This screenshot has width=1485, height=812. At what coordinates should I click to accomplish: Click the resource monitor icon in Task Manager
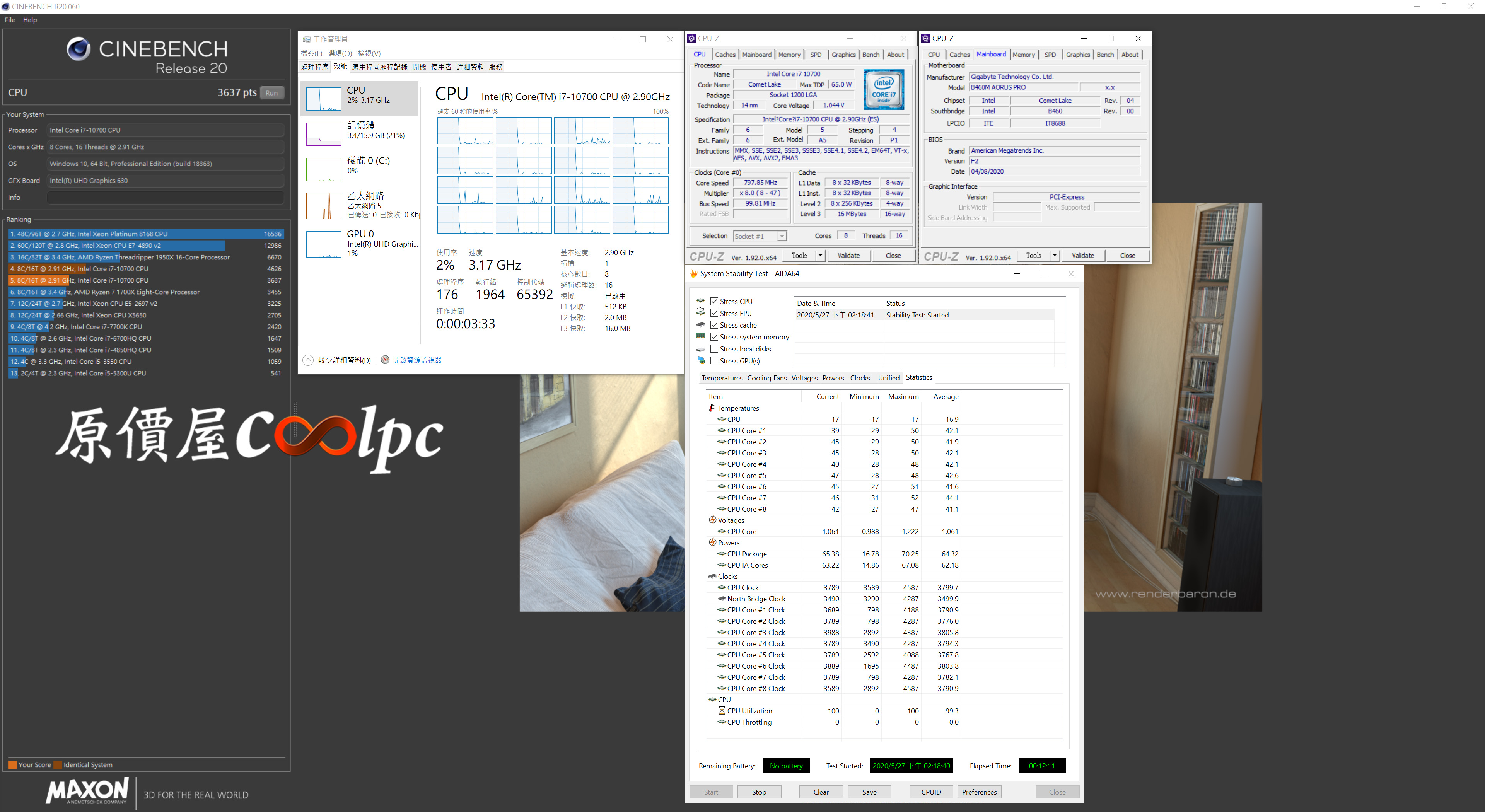point(385,360)
